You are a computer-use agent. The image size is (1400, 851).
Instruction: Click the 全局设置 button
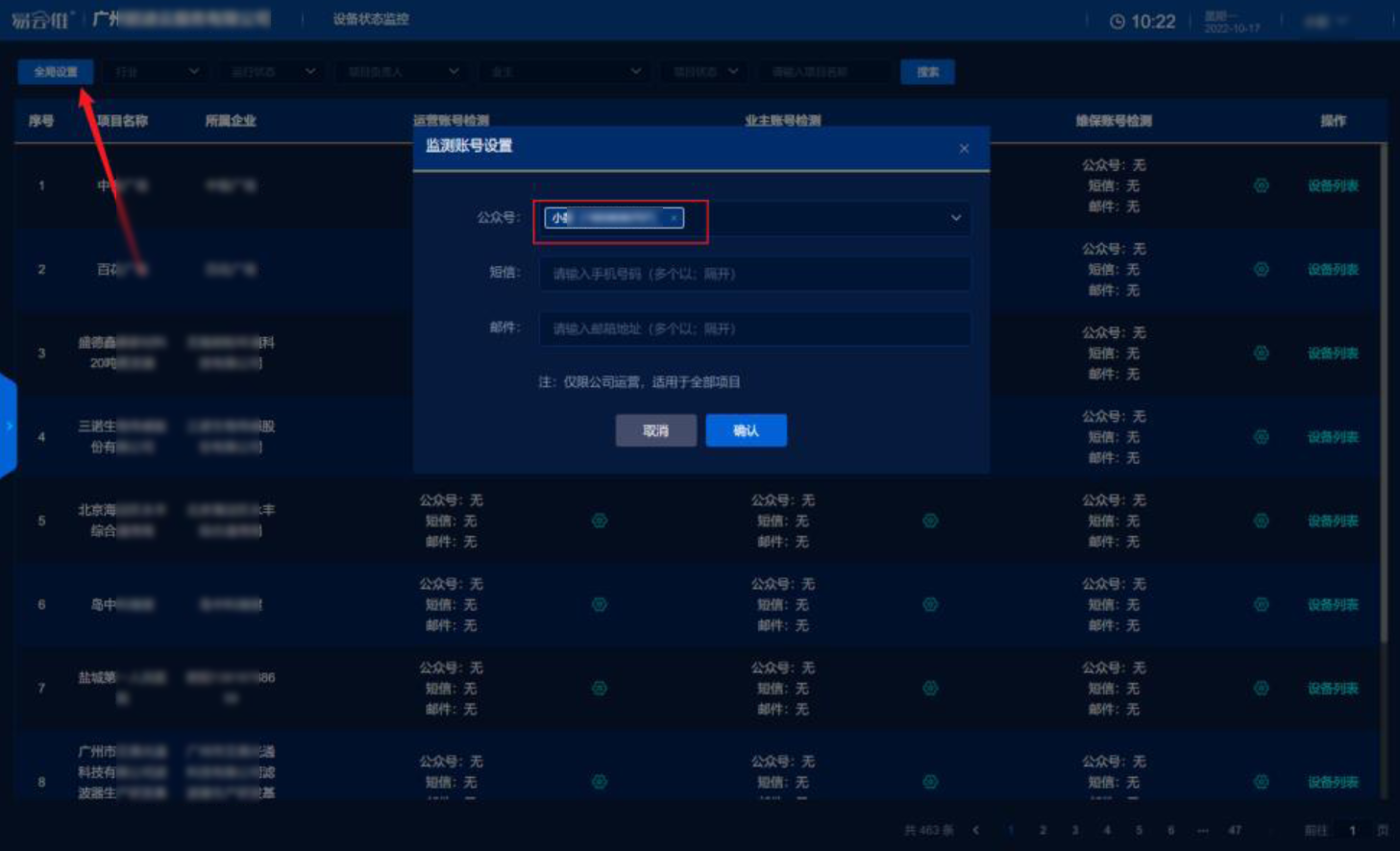[x=56, y=72]
